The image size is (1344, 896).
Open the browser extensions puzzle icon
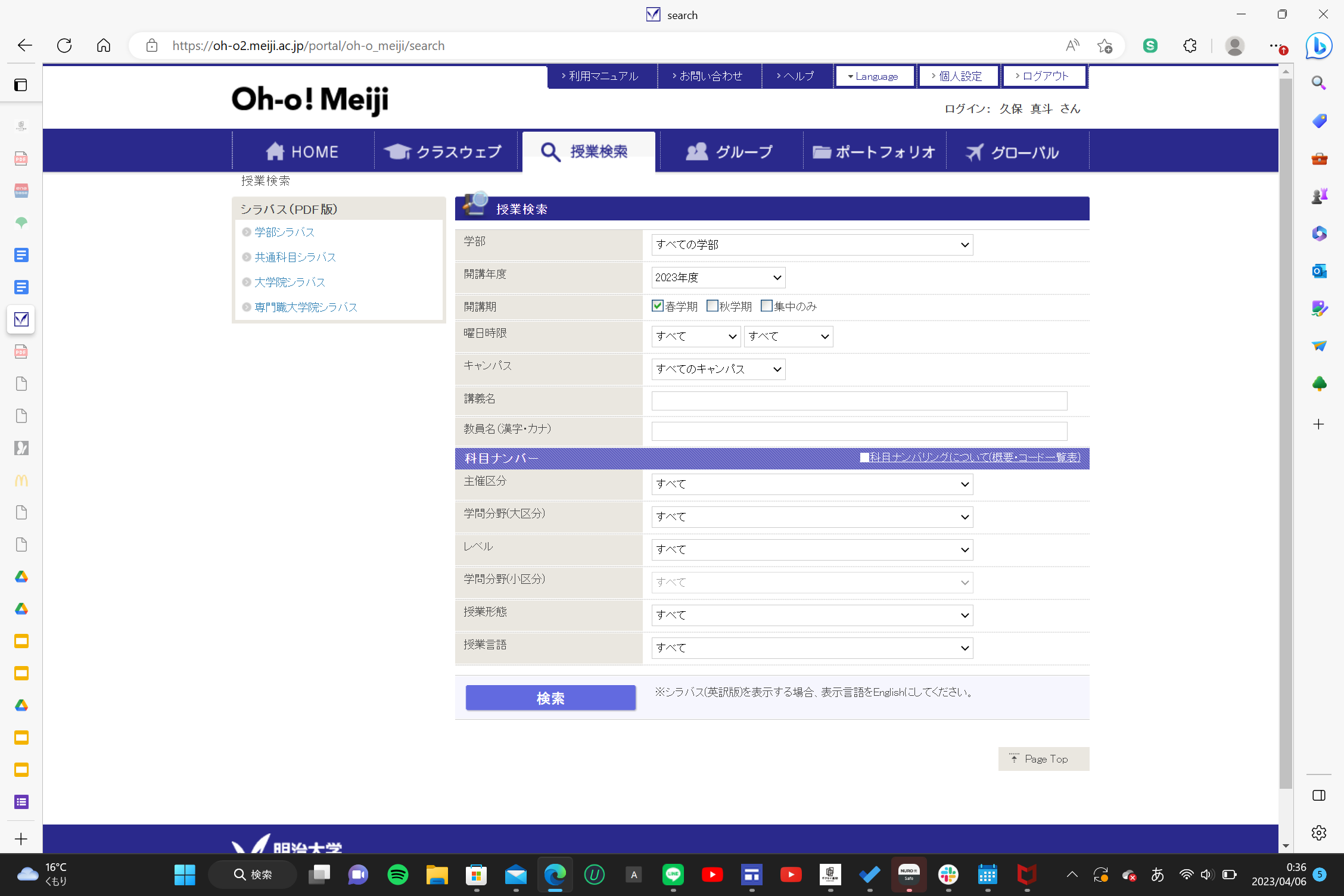tap(1190, 45)
